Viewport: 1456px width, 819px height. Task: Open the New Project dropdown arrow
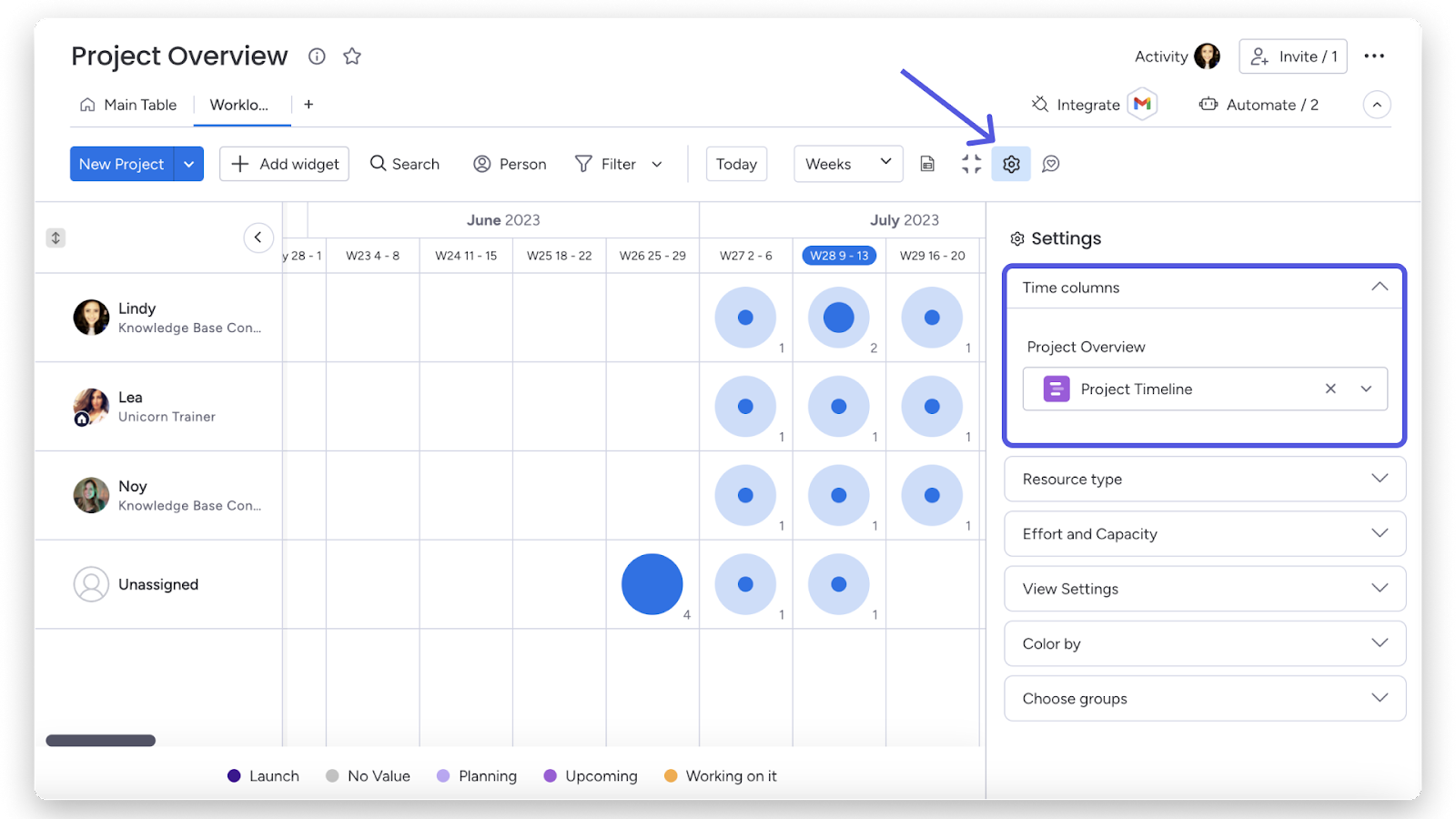[188, 164]
